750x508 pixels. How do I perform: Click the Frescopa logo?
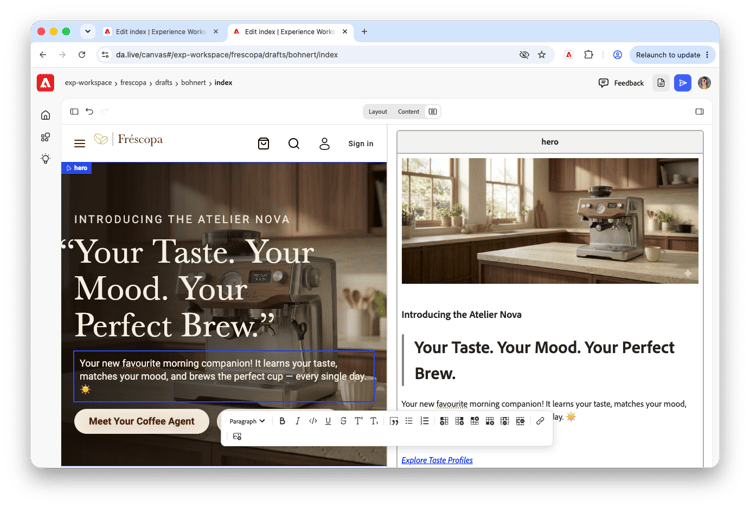point(128,139)
